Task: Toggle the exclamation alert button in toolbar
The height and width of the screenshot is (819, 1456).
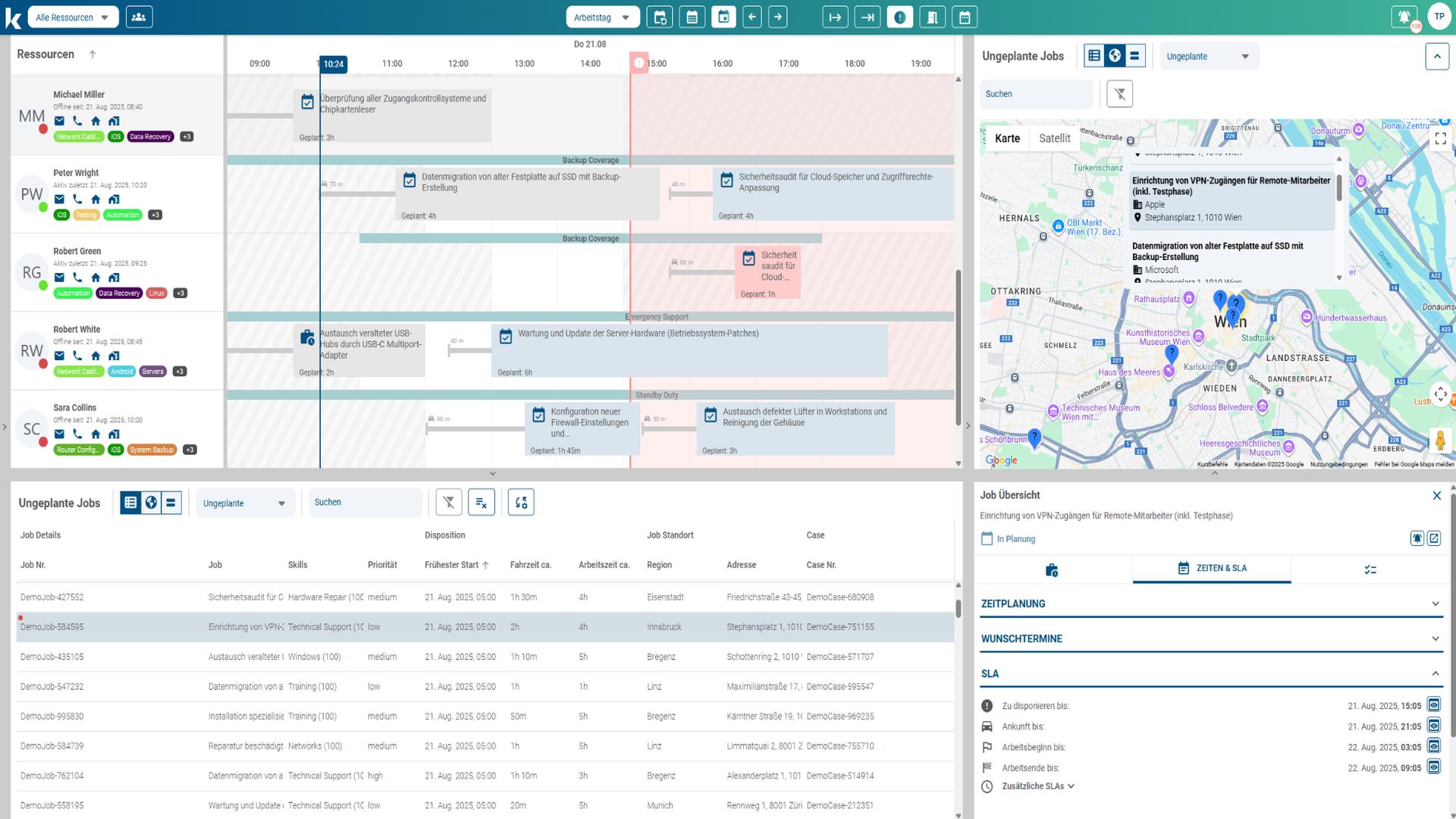Action: (x=899, y=17)
